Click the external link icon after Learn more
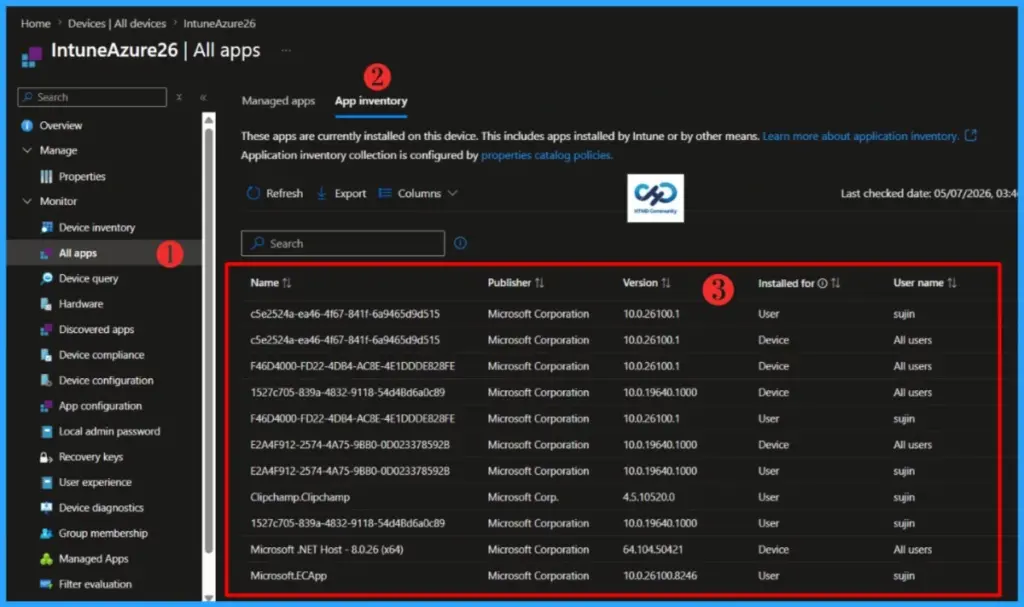 971,135
